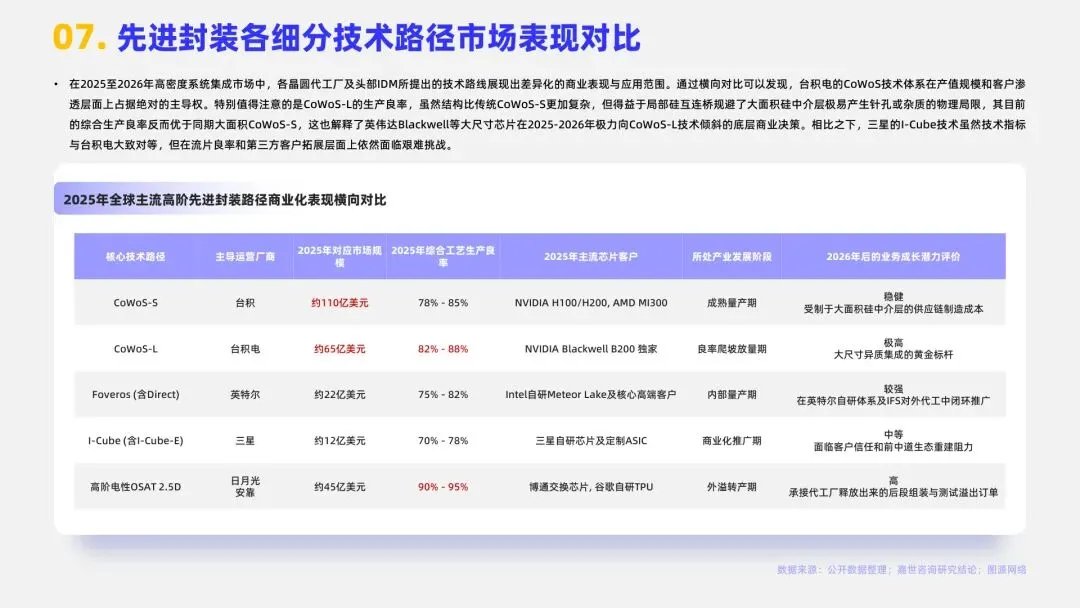Click column header 2026年后的业务成长潜力评价

(893, 257)
